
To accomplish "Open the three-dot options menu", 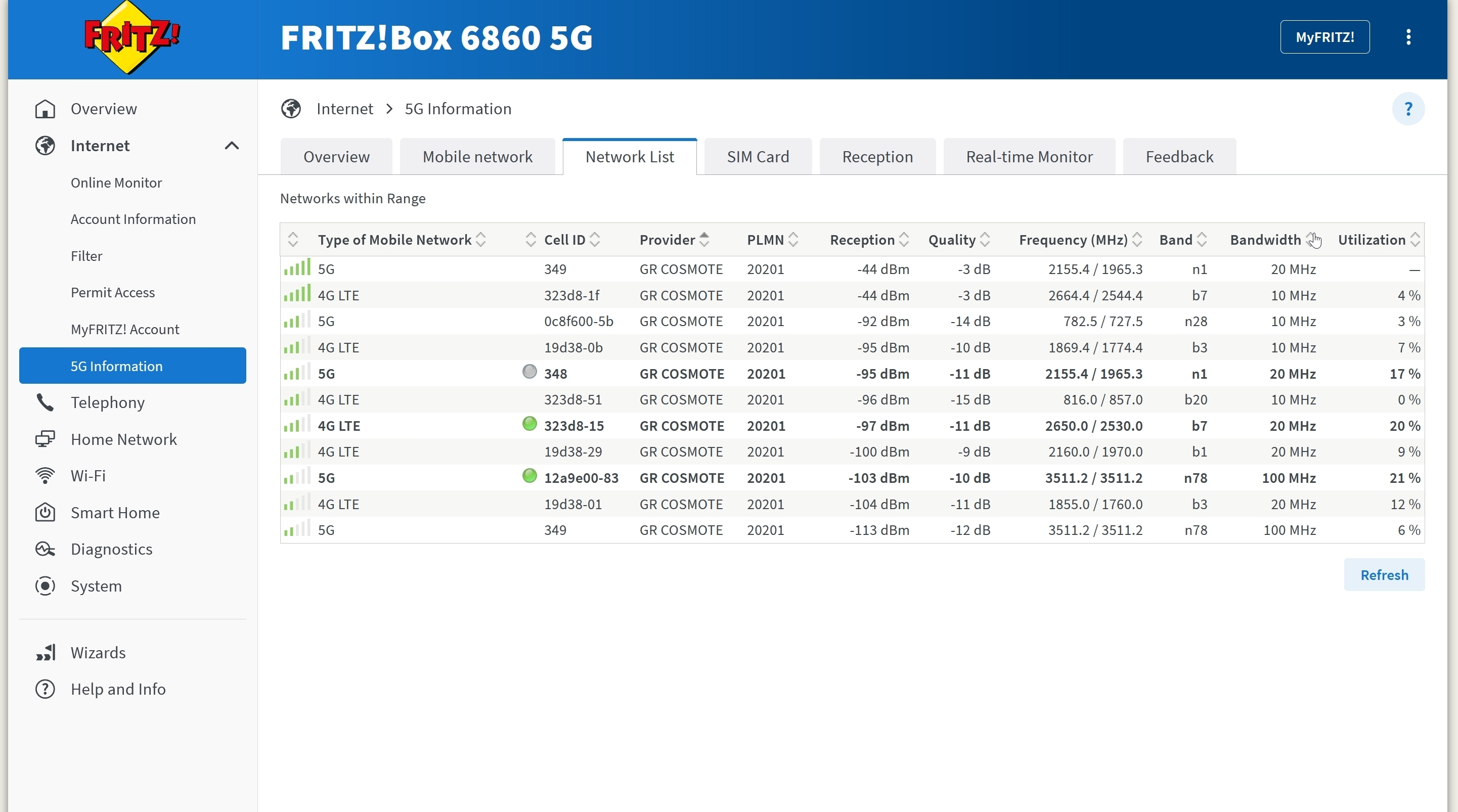I will coord(1408,37).
